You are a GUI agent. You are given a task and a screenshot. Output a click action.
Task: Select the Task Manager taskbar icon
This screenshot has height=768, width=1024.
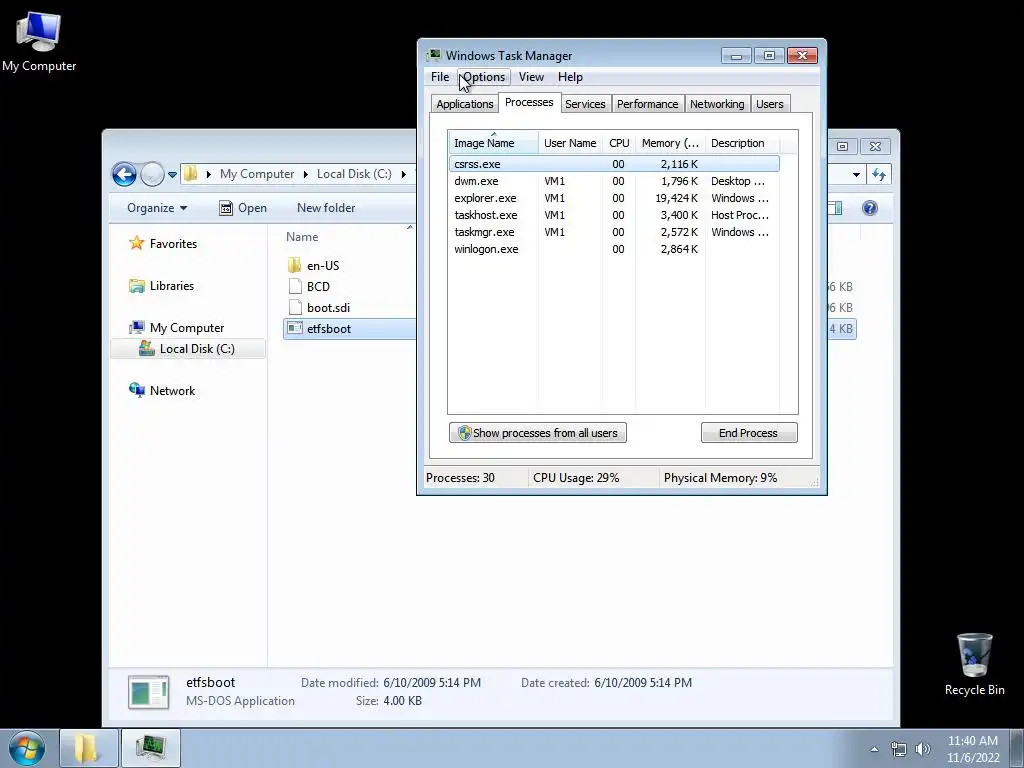click(x=151, y=748)
